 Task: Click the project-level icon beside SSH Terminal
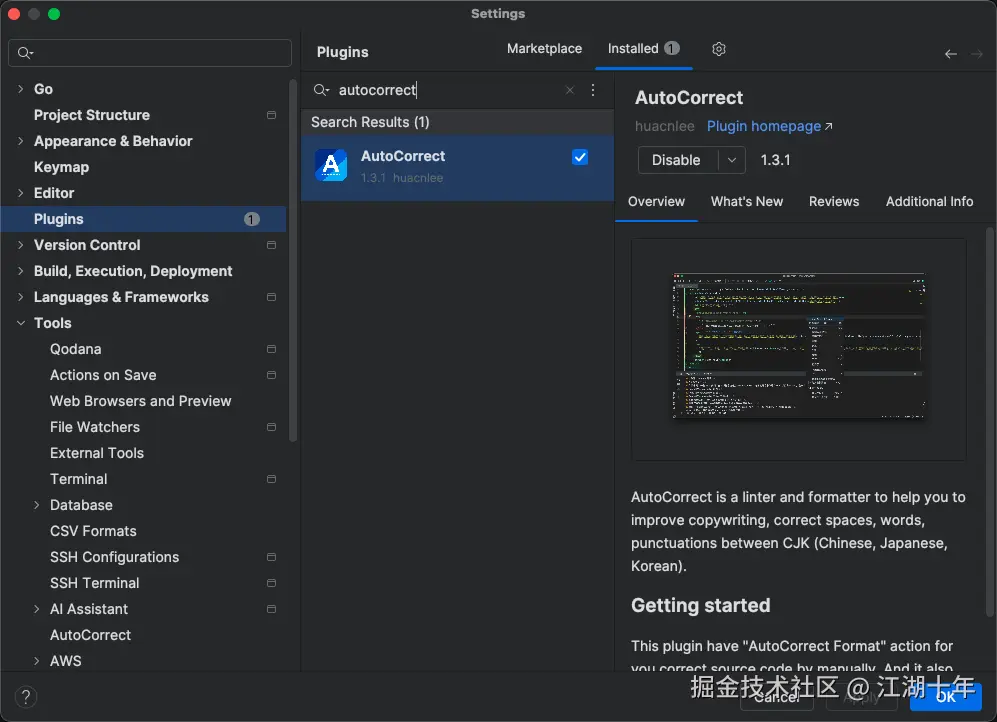point(272,583)
